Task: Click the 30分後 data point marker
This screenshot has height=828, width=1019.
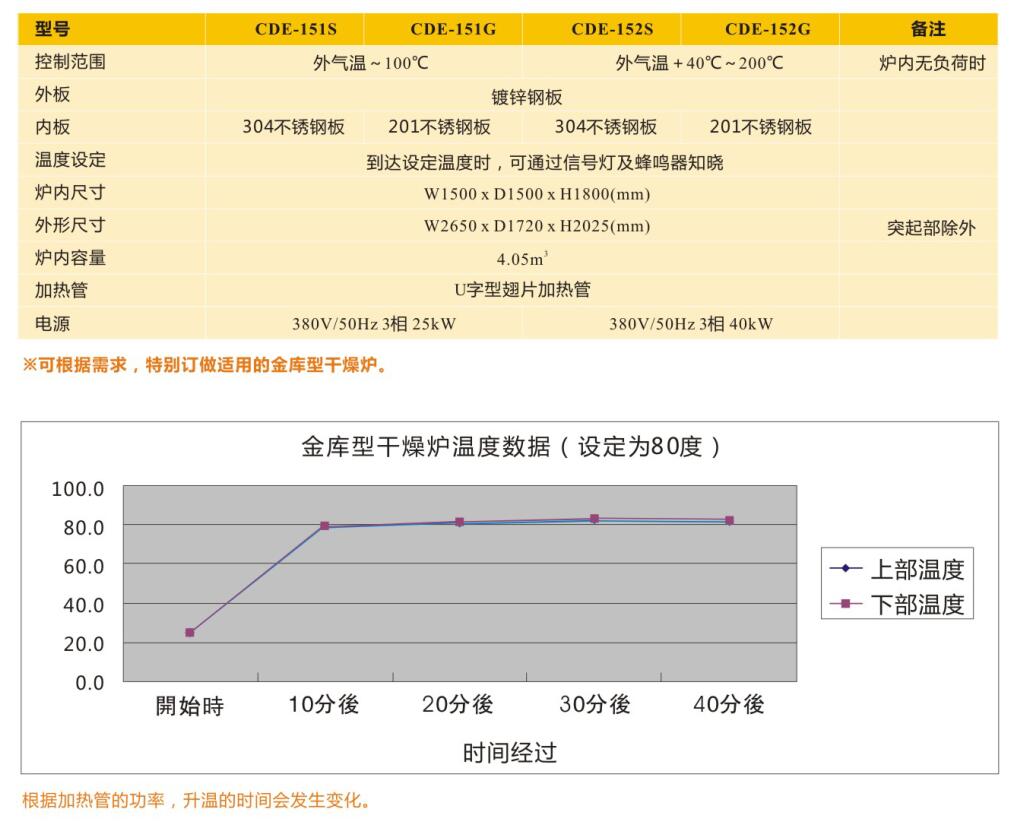Action: point(594,519)
